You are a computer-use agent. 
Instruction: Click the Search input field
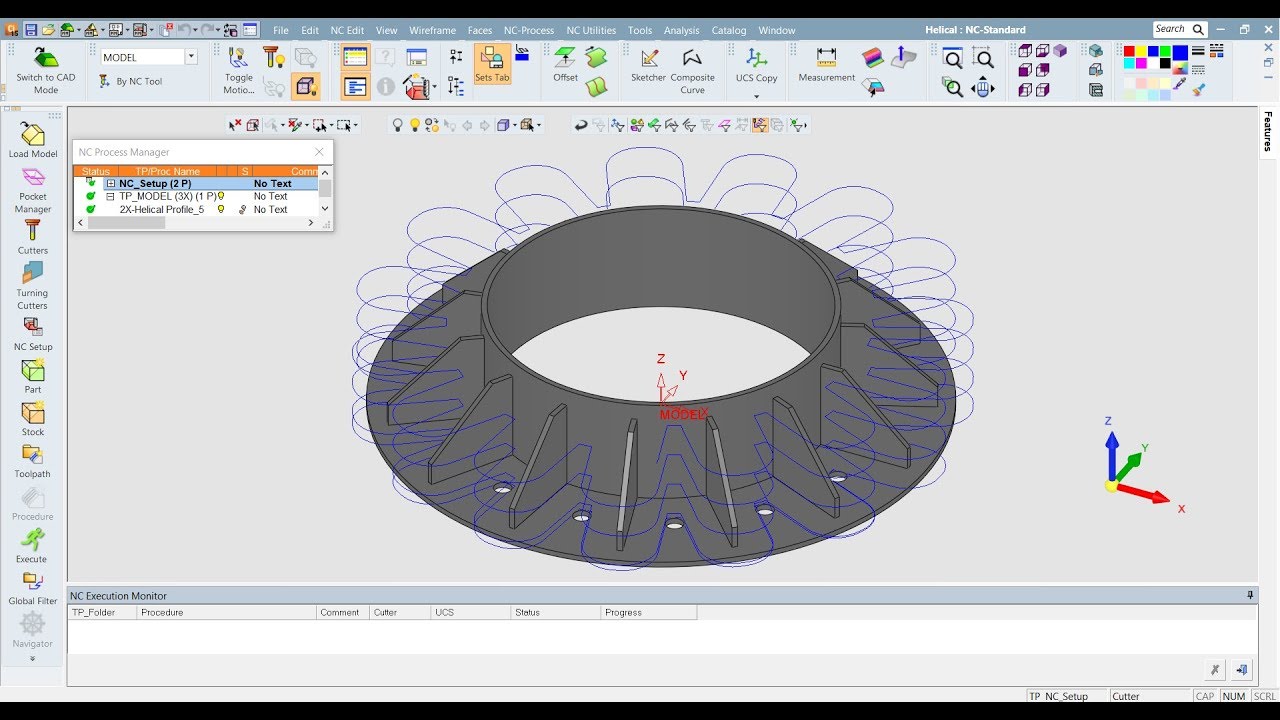[1171, 30]
